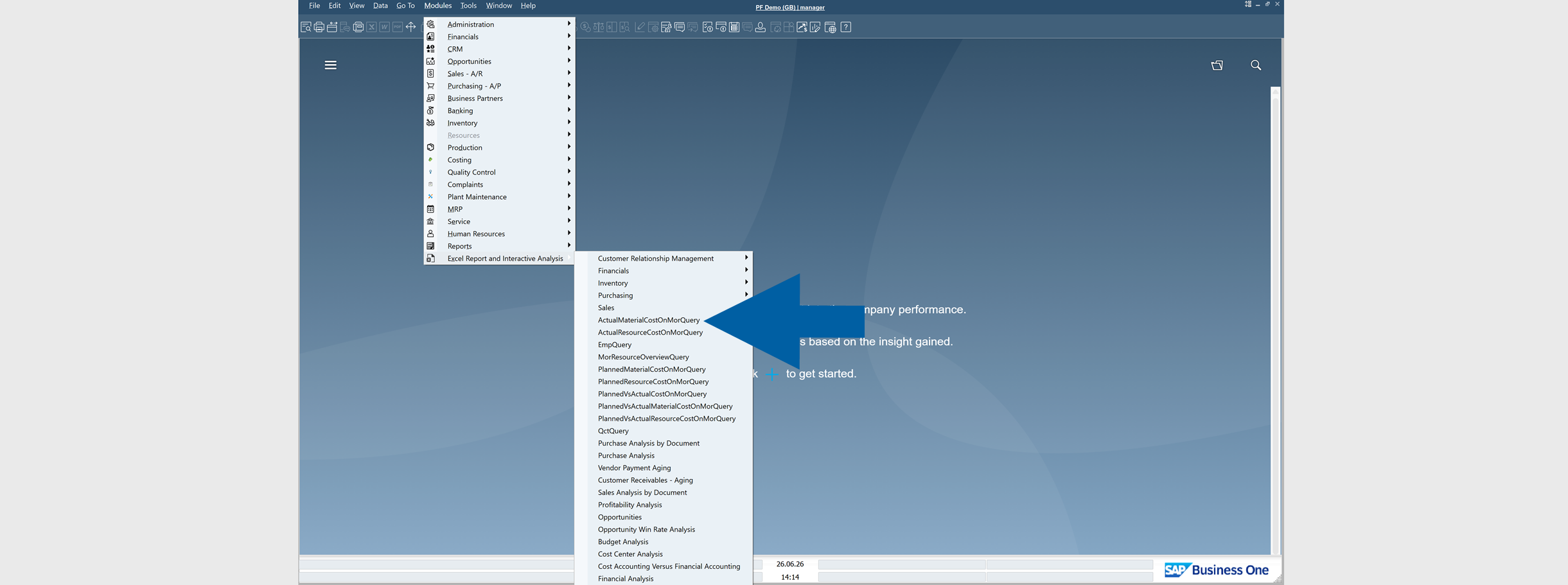Click the Human Resources person icon
Image resolution: width=1568 pixels, height=585 pixels.
(x=430, y=234)
